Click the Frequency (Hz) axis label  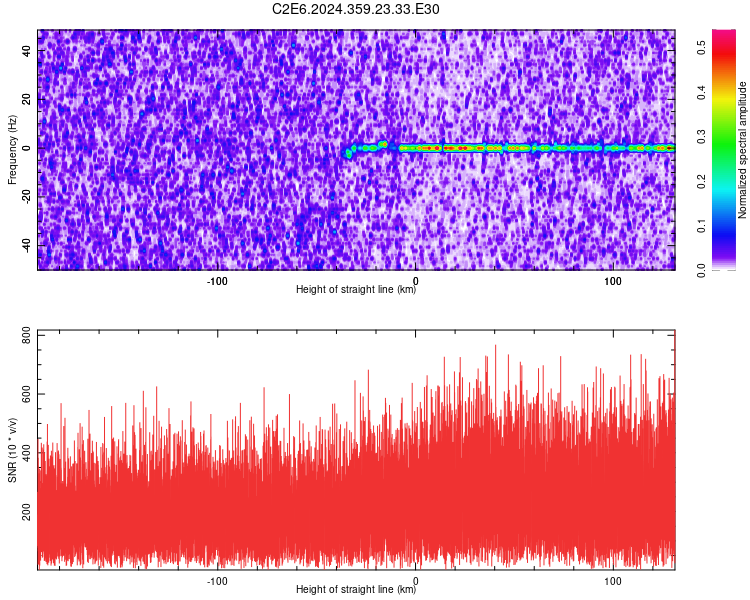point(12,149)
